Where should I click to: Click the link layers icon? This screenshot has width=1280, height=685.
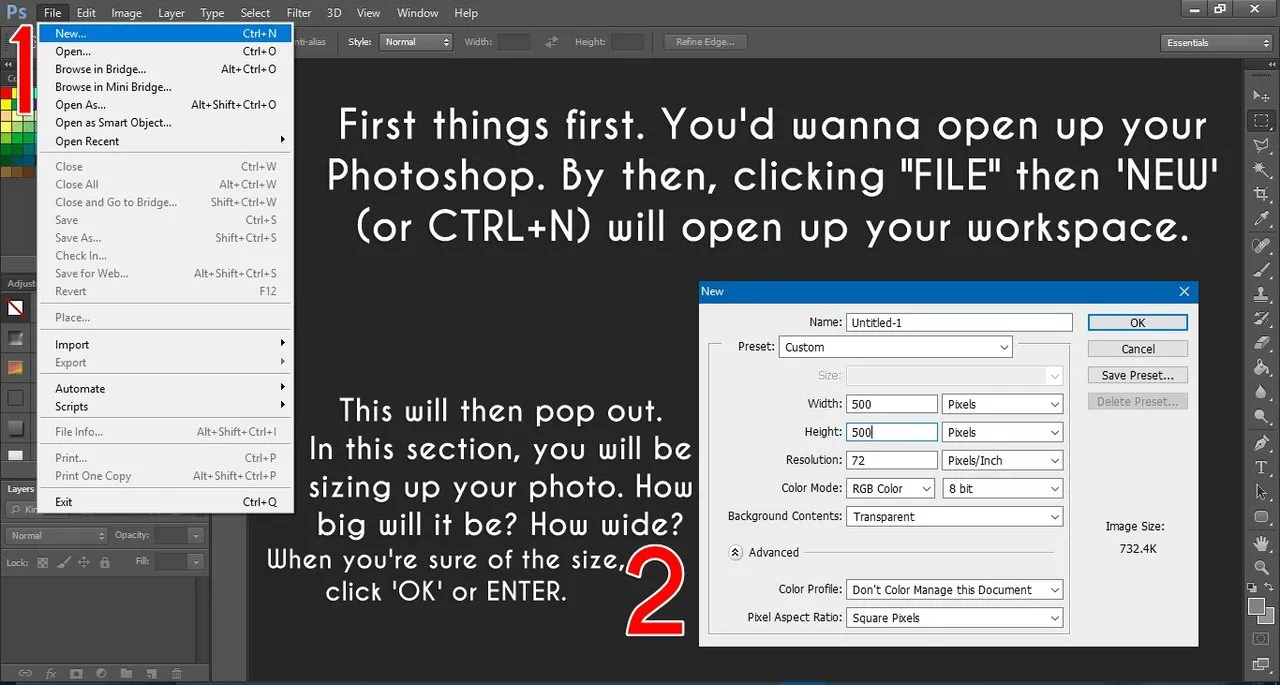(24, 673)
